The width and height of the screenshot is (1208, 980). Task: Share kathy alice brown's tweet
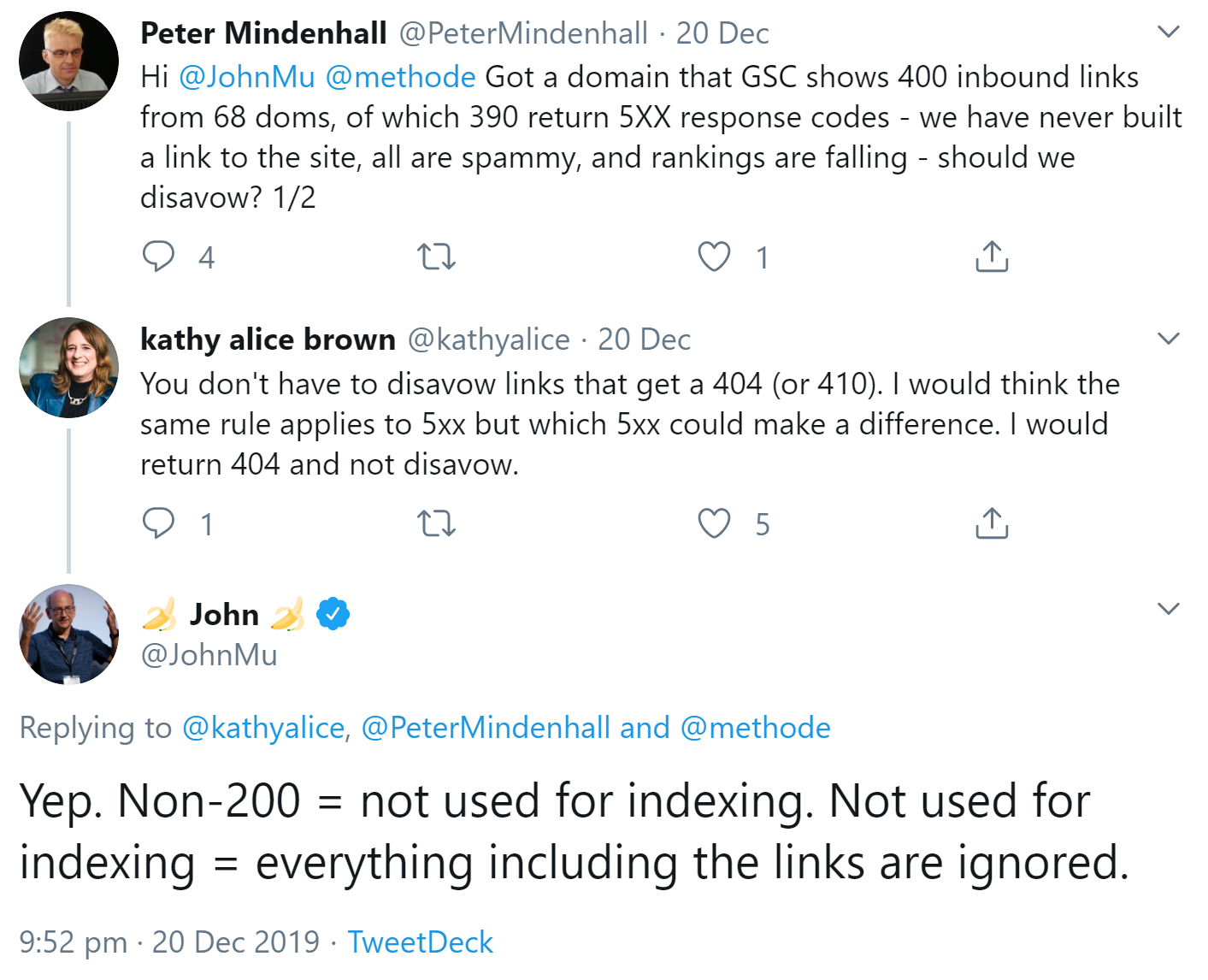(x=992, y=523)
